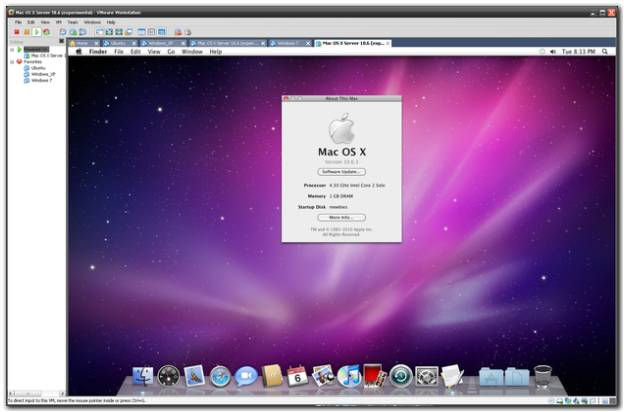This screenshot has height=412, width=624.
Task: Open the Go menu in Mac menu bar
Action: click(x=171, y=52)
